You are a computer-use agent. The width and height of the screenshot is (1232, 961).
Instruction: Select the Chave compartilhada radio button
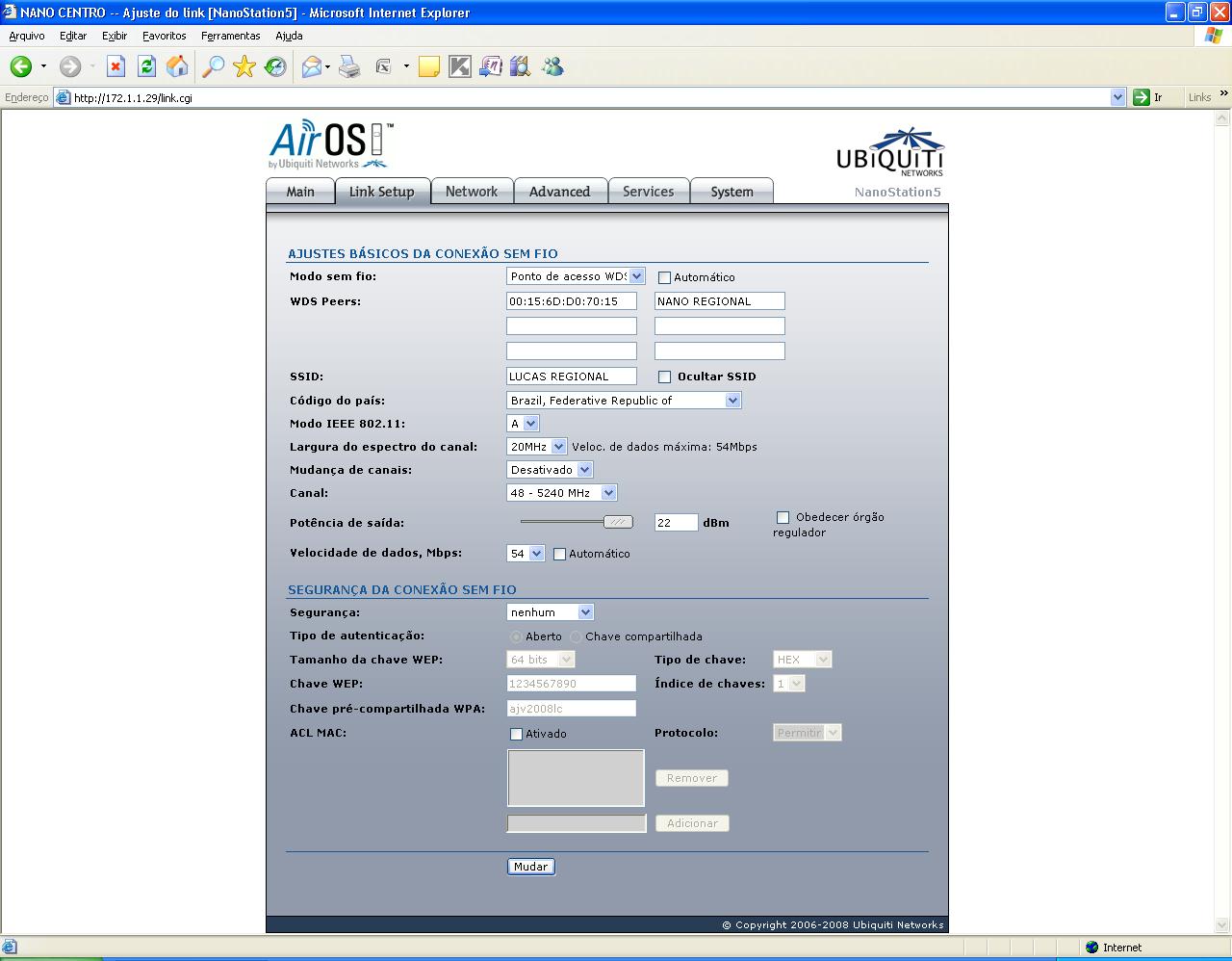pyautogui.click(x=576, y=636)
